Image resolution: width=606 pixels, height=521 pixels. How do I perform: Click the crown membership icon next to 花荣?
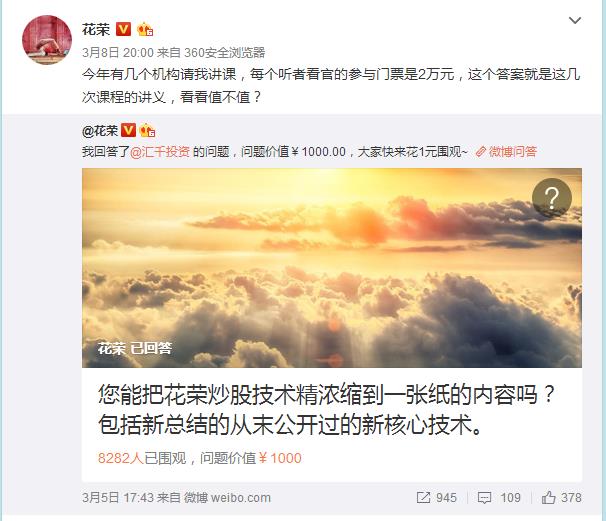145,29
